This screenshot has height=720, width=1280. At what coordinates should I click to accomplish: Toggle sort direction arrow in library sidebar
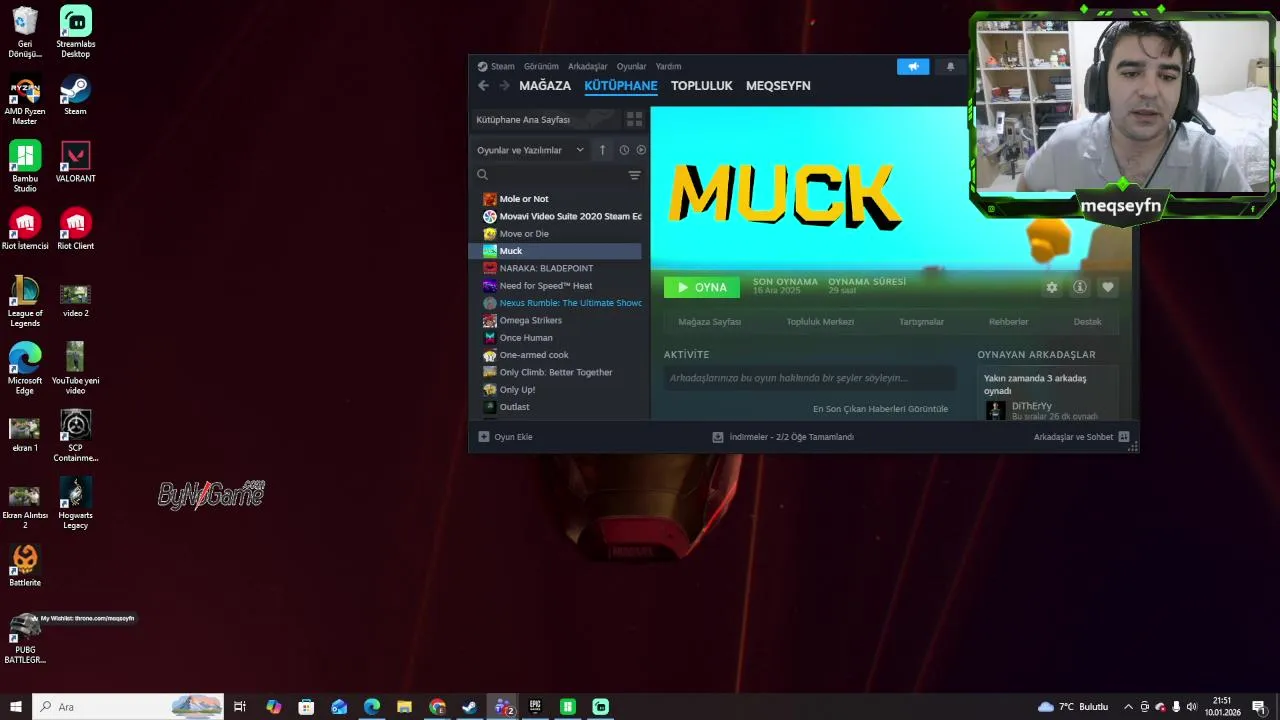click(602, 150)
